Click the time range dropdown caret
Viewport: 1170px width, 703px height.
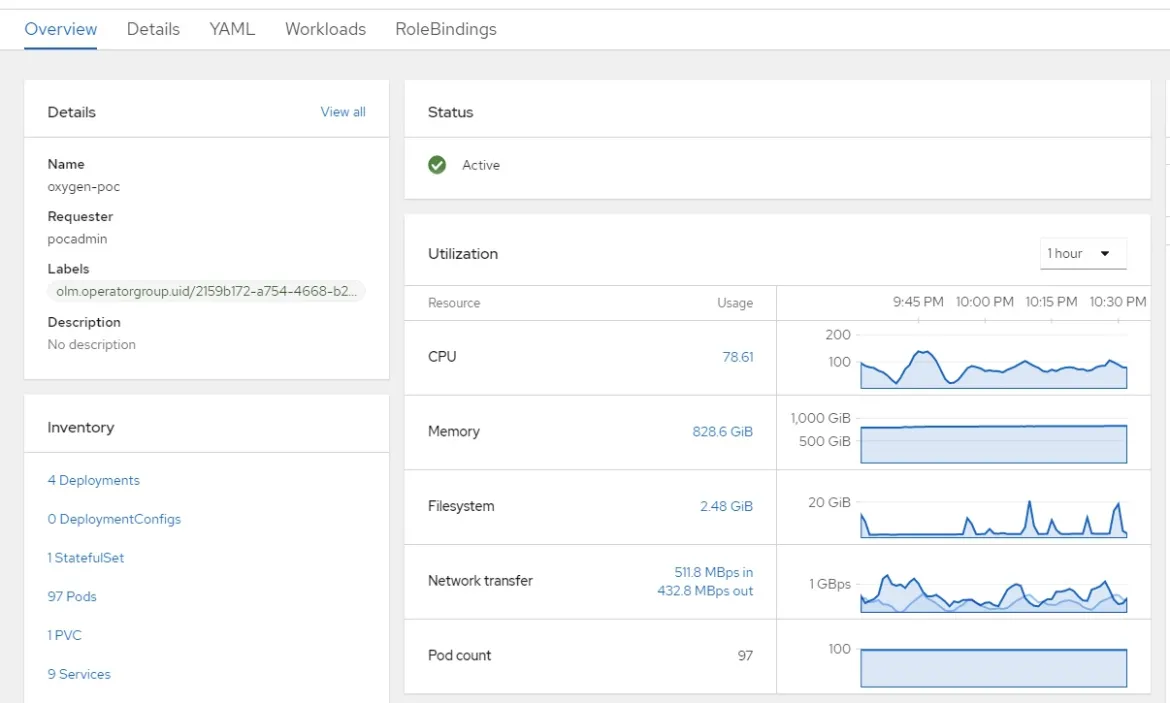[x=1104, y=253]
